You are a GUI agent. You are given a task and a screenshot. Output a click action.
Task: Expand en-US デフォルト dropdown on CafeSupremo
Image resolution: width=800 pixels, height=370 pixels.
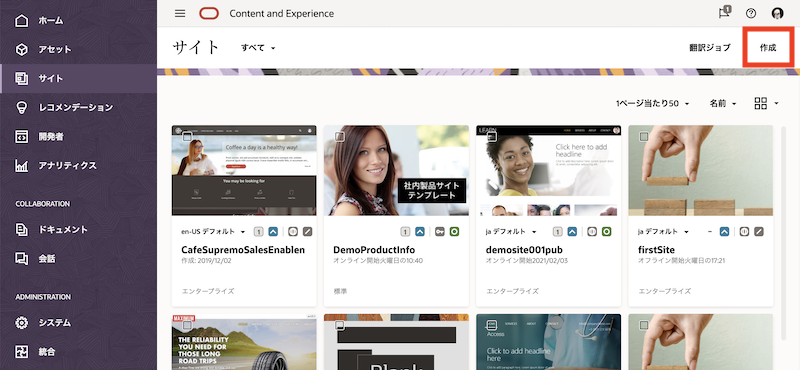[213, 232]
